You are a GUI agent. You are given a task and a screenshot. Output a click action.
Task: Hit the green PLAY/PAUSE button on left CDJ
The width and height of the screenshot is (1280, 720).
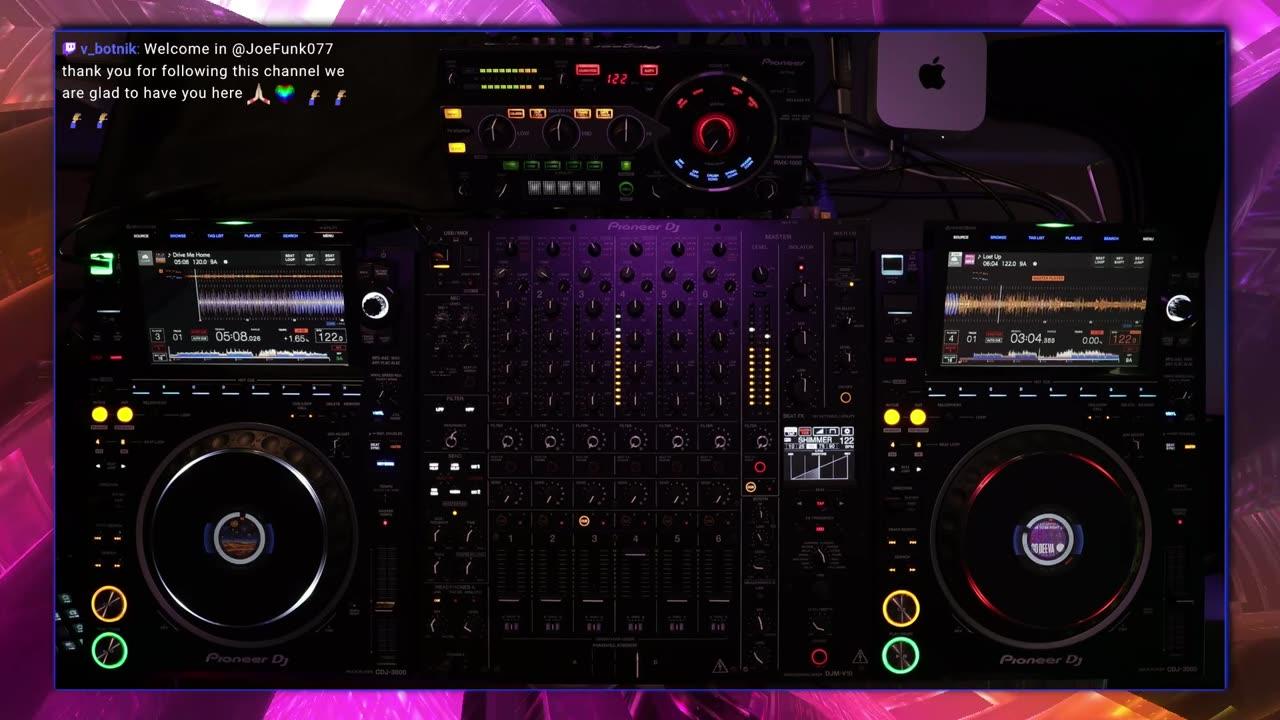(x=109, y=651)
